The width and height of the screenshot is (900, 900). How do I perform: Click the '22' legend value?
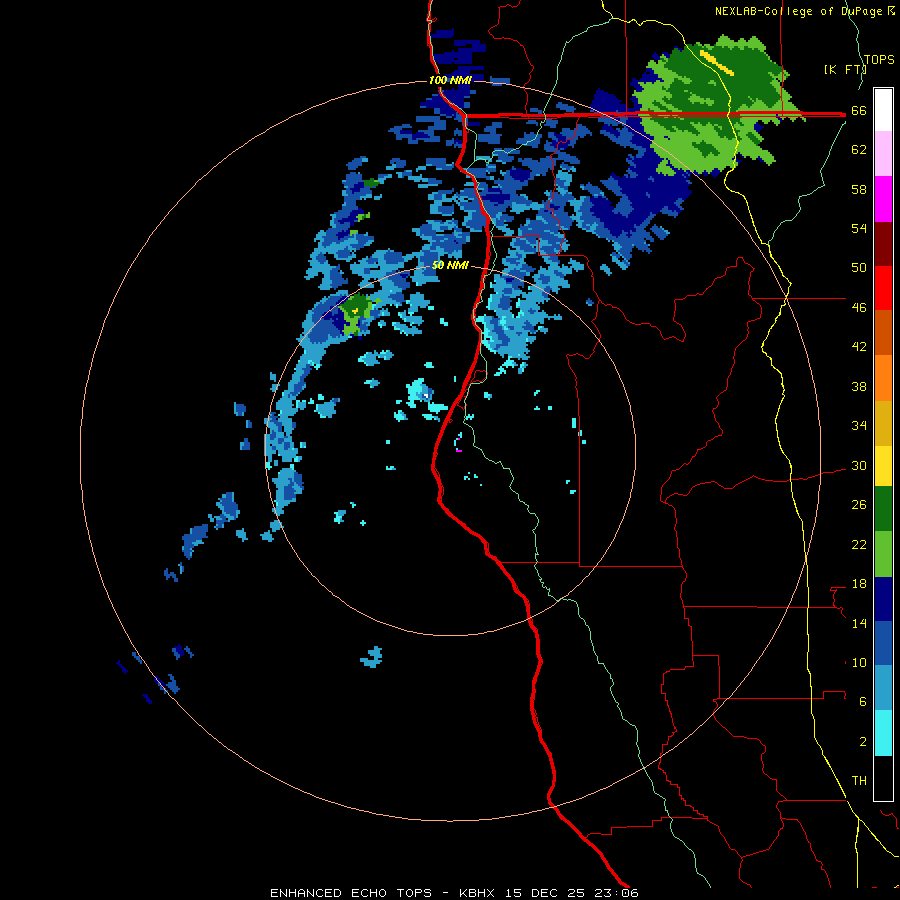point(859,544)
